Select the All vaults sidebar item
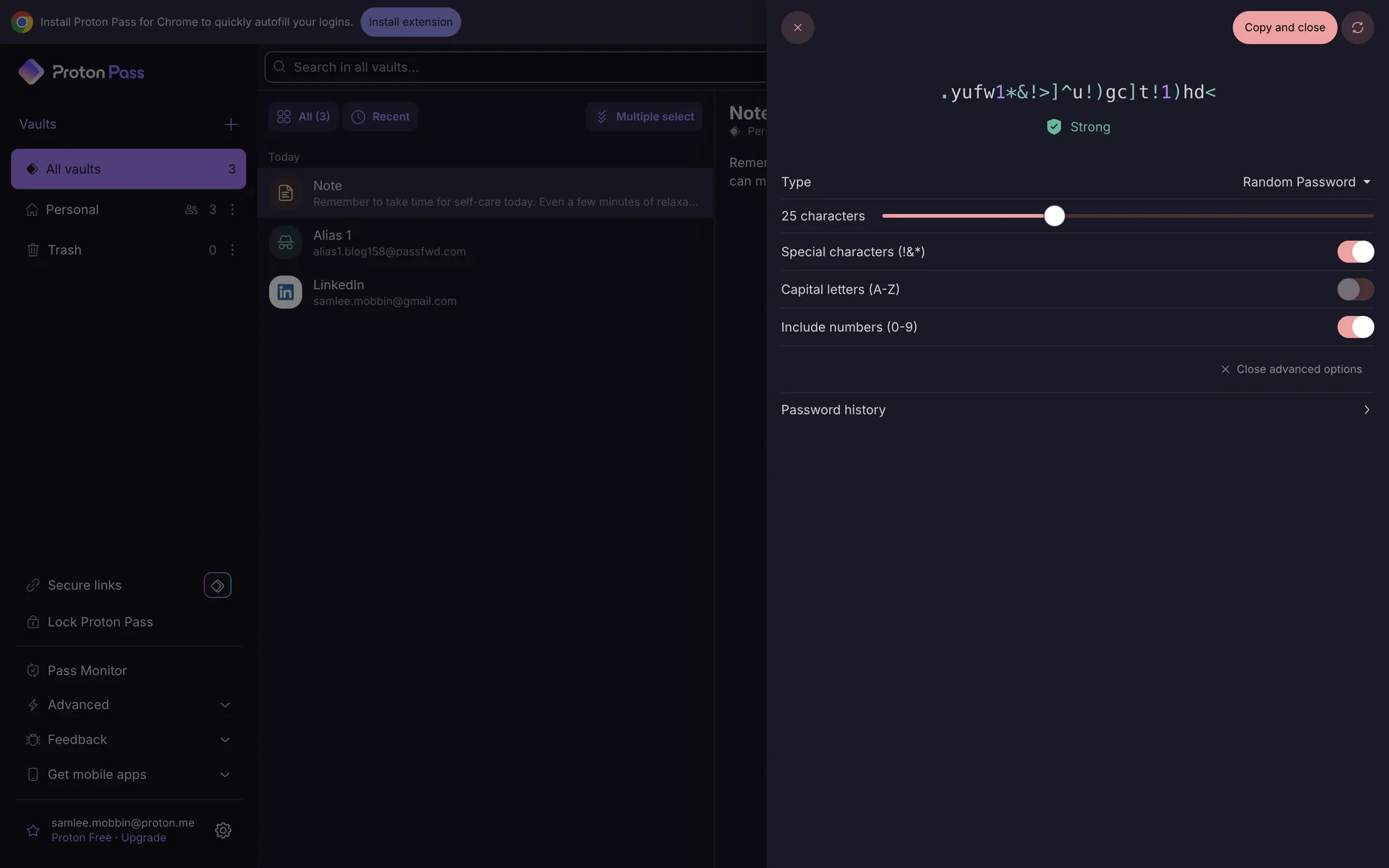Screen dimensions: 1389x868 click(128, 169)
